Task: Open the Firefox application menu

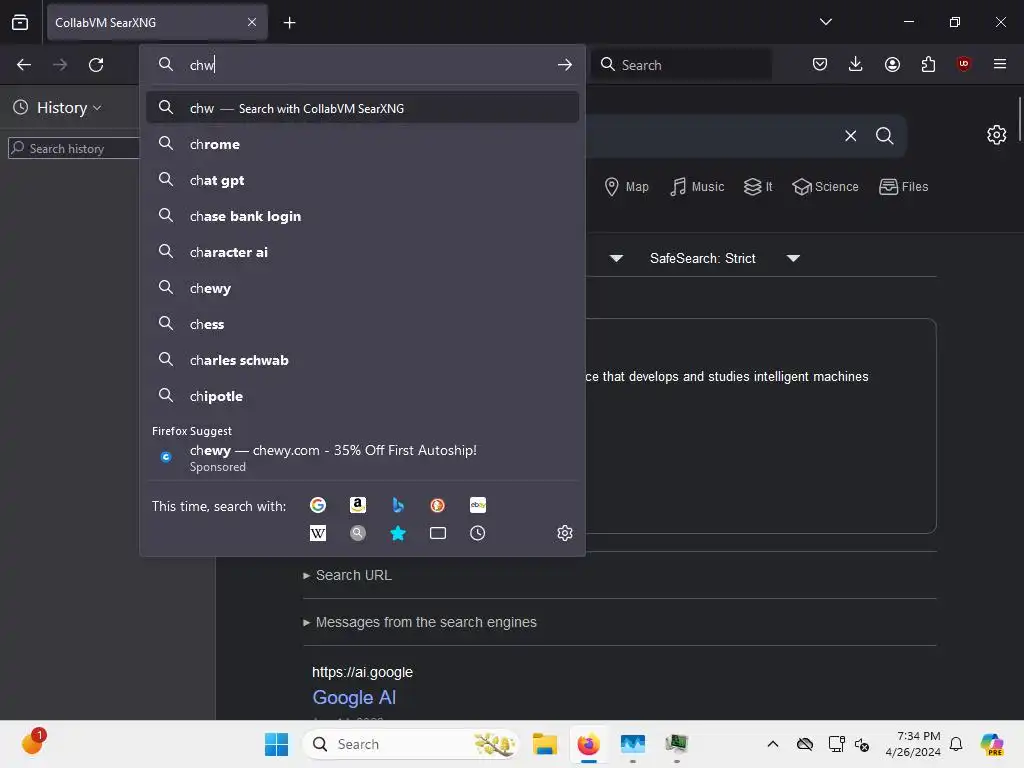Action: 999,64
